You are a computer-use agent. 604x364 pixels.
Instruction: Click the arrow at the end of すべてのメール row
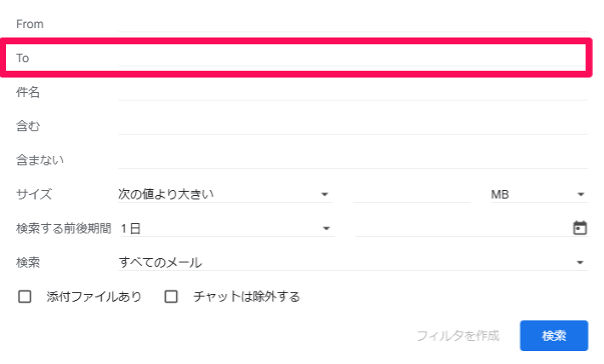click(580, 263)
